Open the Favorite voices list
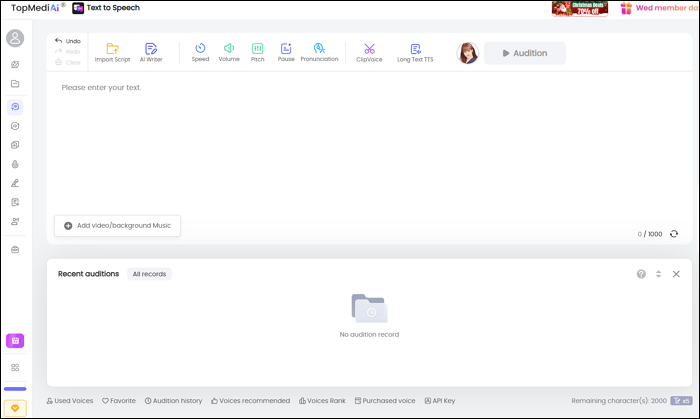Image resolution: width=700 pixels, height=419 pixels. (x=119, y=401)
